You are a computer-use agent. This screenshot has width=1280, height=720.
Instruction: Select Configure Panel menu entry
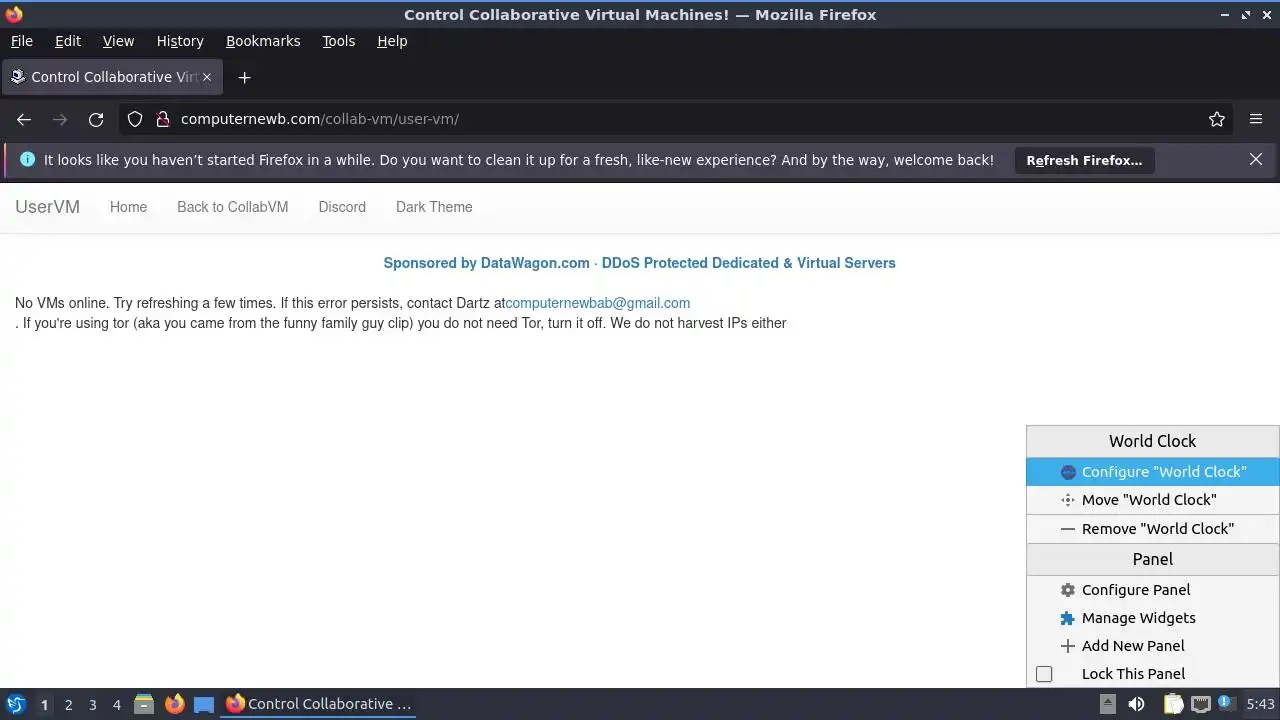click(1153, 590)
